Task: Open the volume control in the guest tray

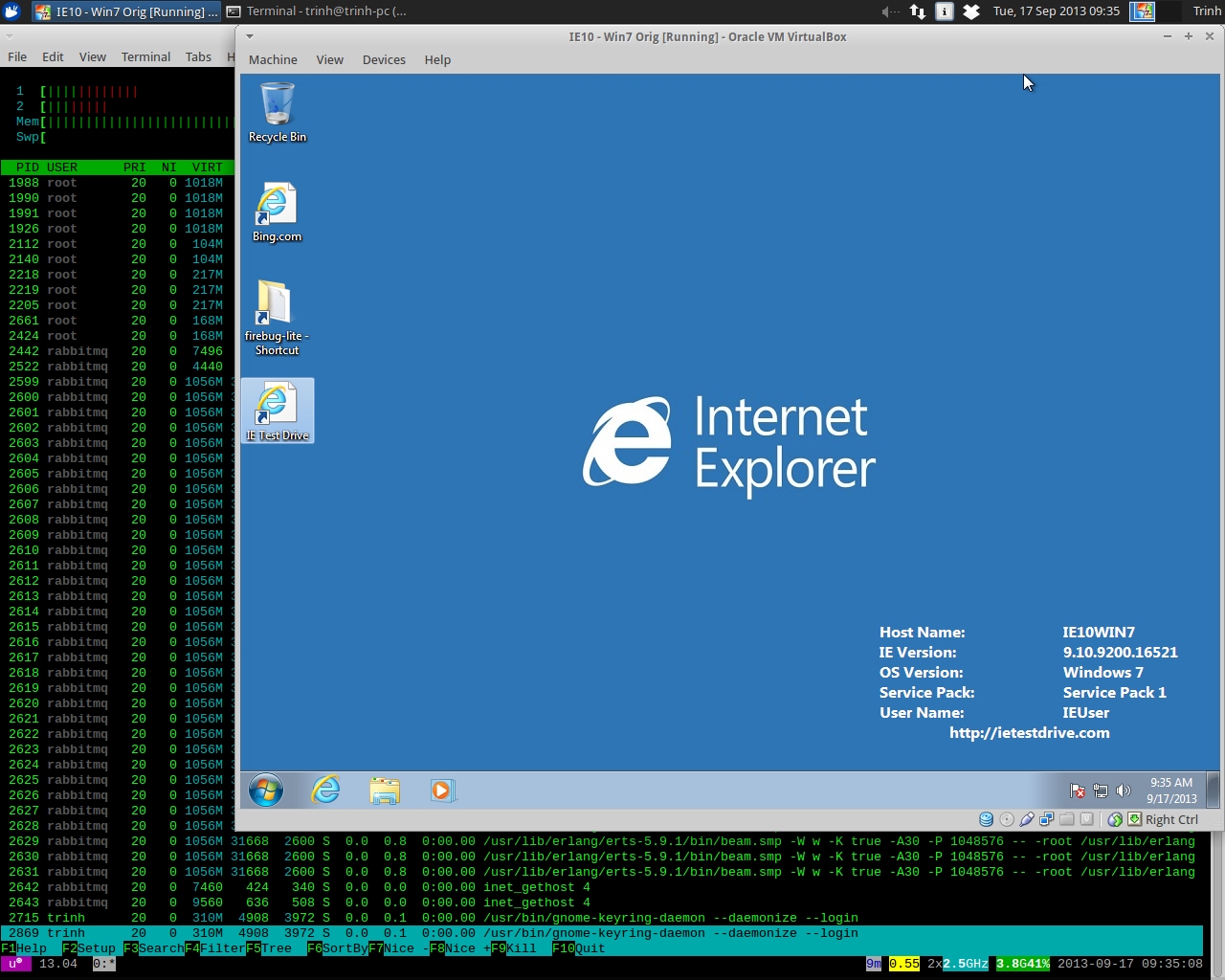Action: 1122,791
